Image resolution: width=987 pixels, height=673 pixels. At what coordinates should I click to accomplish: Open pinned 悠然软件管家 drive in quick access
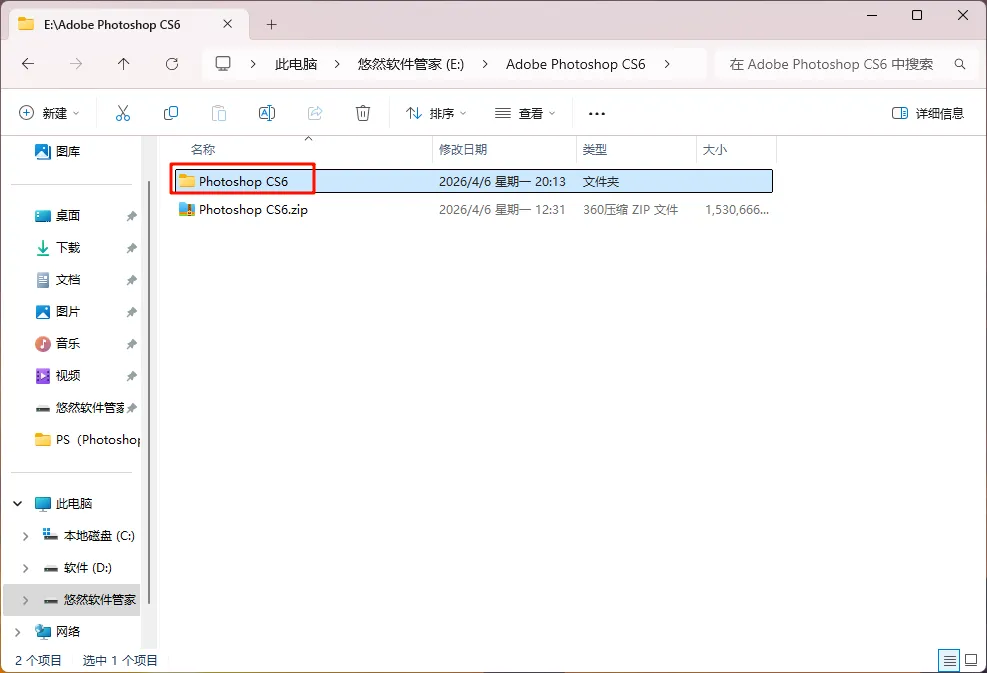coord(81,408)
